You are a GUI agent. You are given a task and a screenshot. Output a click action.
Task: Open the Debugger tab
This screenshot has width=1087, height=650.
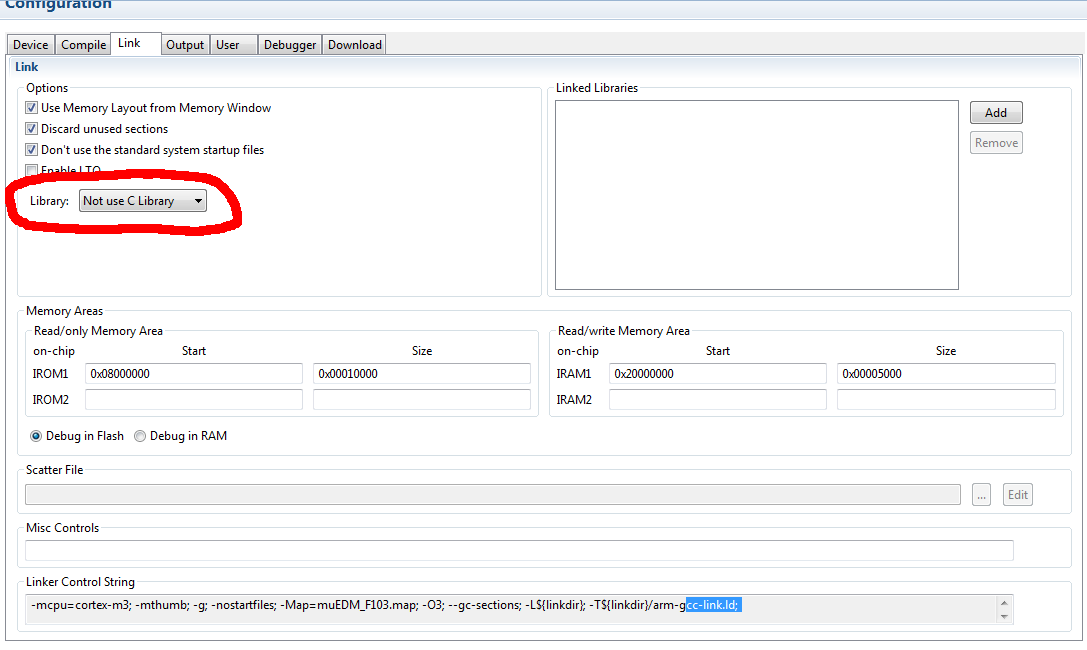[x=290, y=44]
